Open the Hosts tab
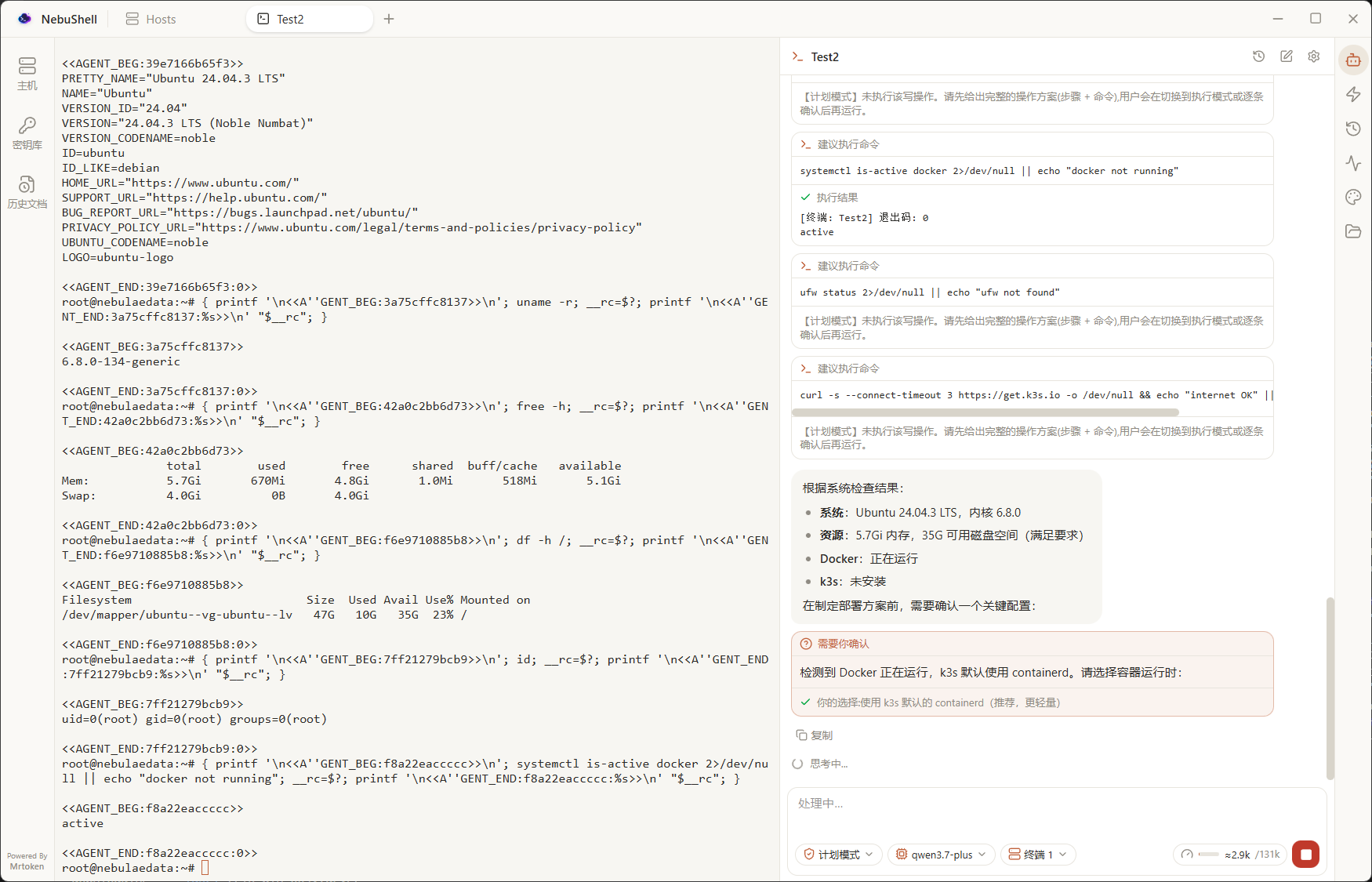Image resolution: width=1372 pixels, height=882 pixels. pyautogui.click(x=151, y=19)
